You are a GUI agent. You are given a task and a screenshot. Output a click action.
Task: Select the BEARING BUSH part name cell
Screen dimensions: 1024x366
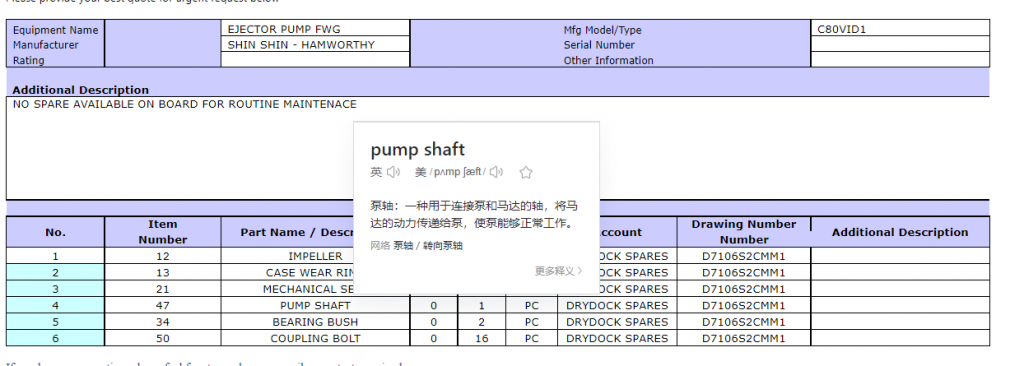(x=315, y=322)
